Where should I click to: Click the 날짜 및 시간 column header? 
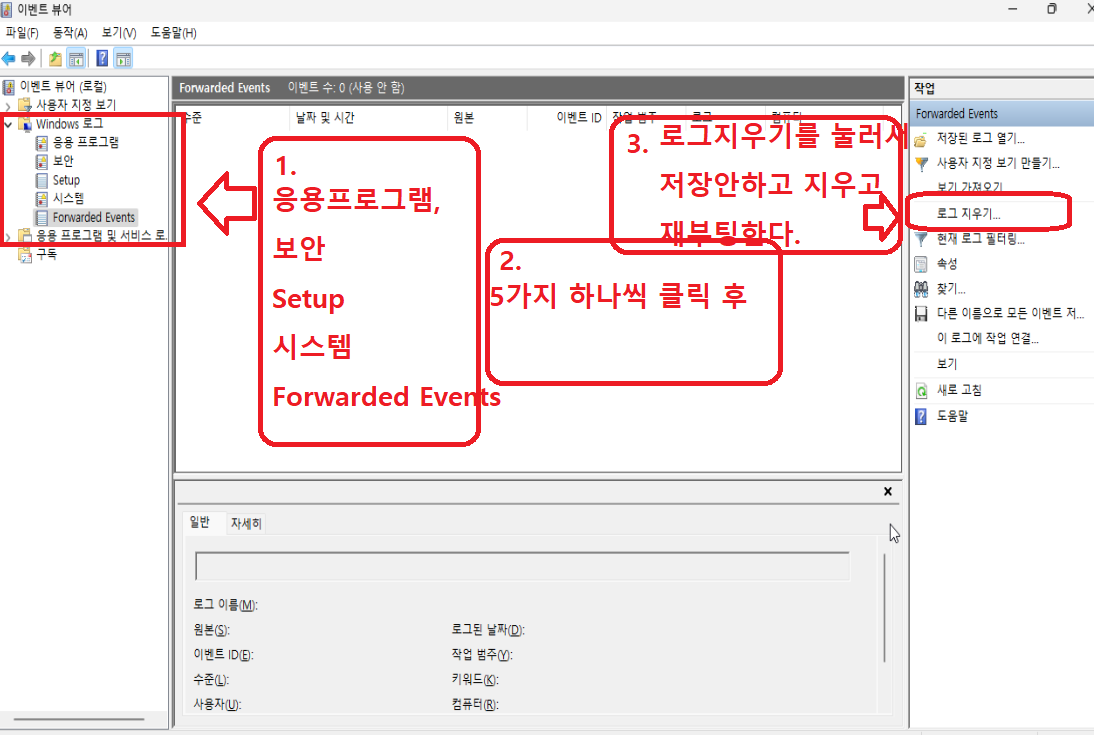(x=324, y=117)
